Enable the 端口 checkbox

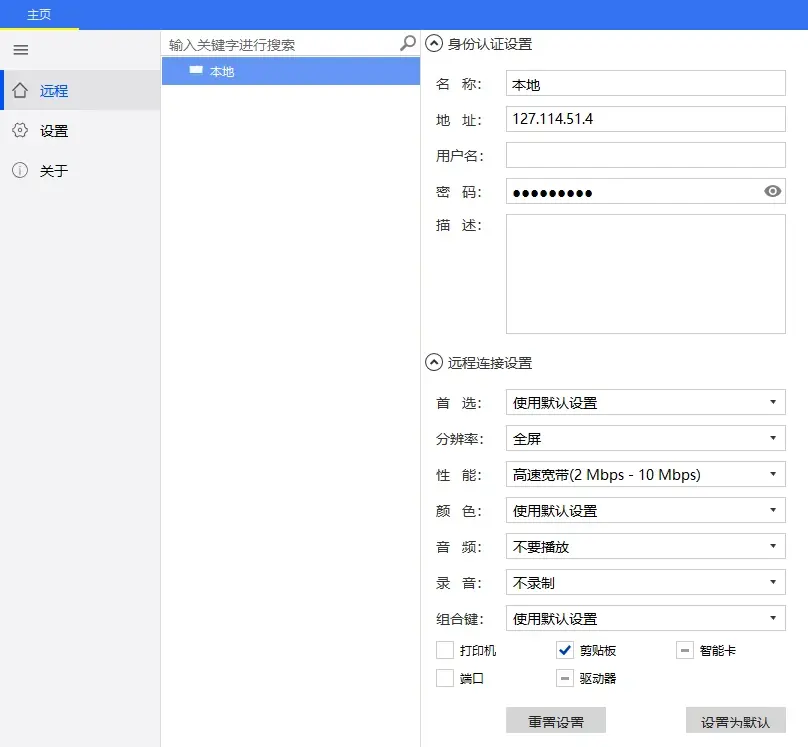coord(445,678)
